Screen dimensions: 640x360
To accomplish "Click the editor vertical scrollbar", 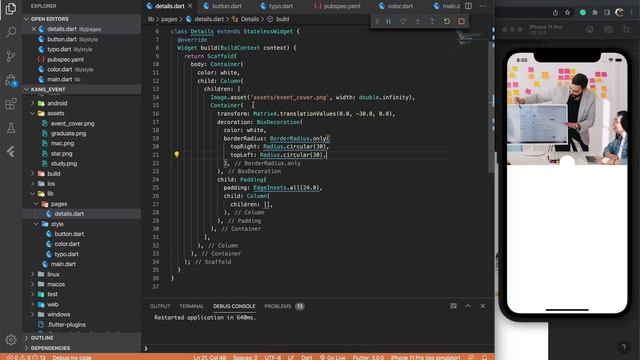I will coord(491,106).
